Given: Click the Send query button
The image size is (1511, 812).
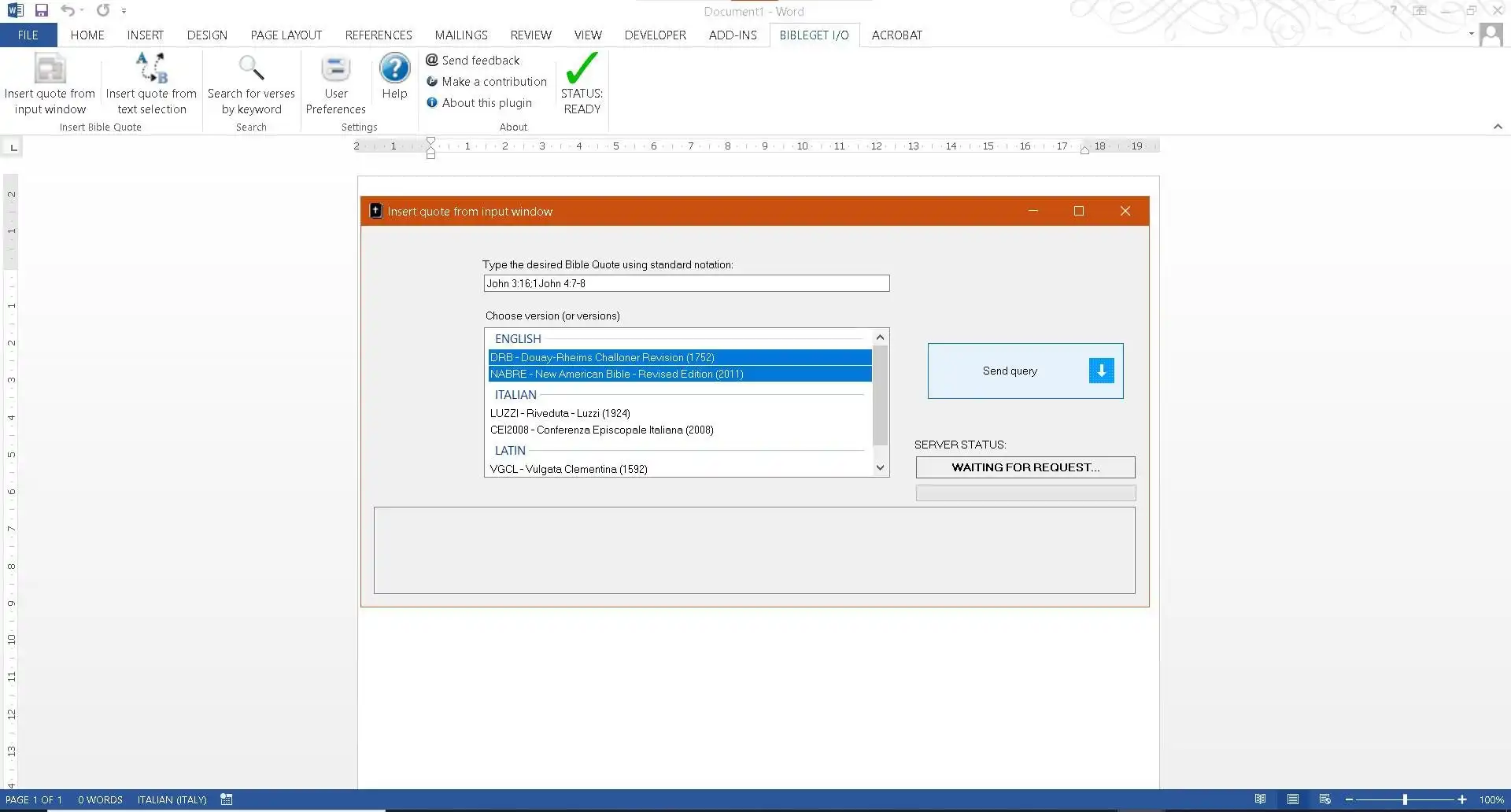Looking at the screenshot, I should tap(1025, 371).
